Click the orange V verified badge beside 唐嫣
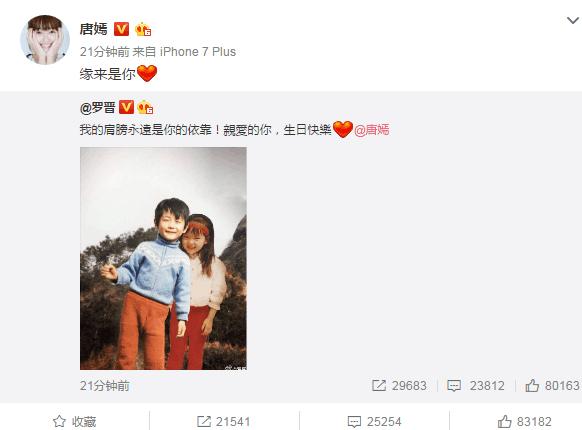582x430 pixels. click(121, 29)
